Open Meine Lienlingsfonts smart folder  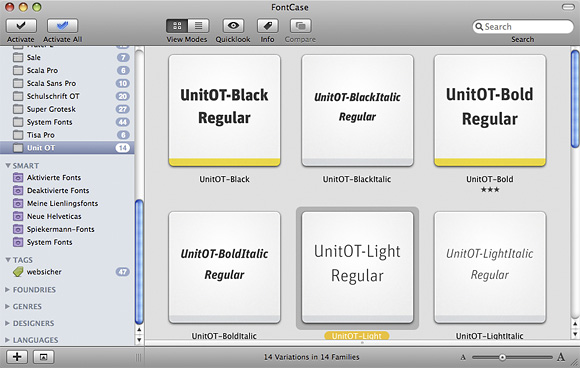point(67,203)
